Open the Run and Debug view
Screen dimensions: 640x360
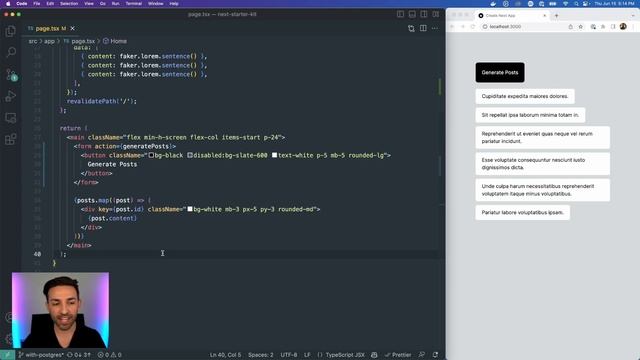click(x=11, y=96)
